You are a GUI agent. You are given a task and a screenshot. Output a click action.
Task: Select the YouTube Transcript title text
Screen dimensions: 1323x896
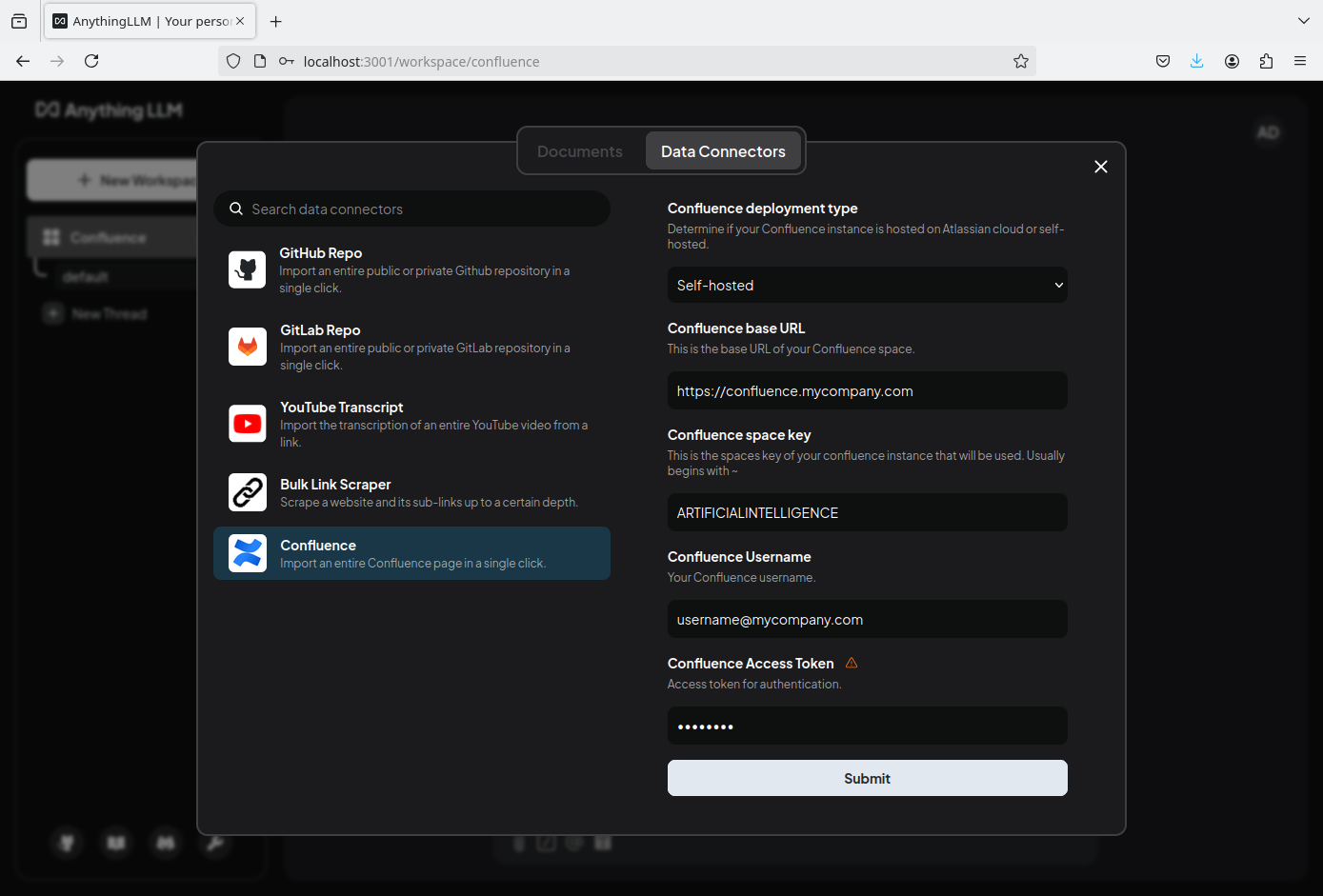point(342,407)
